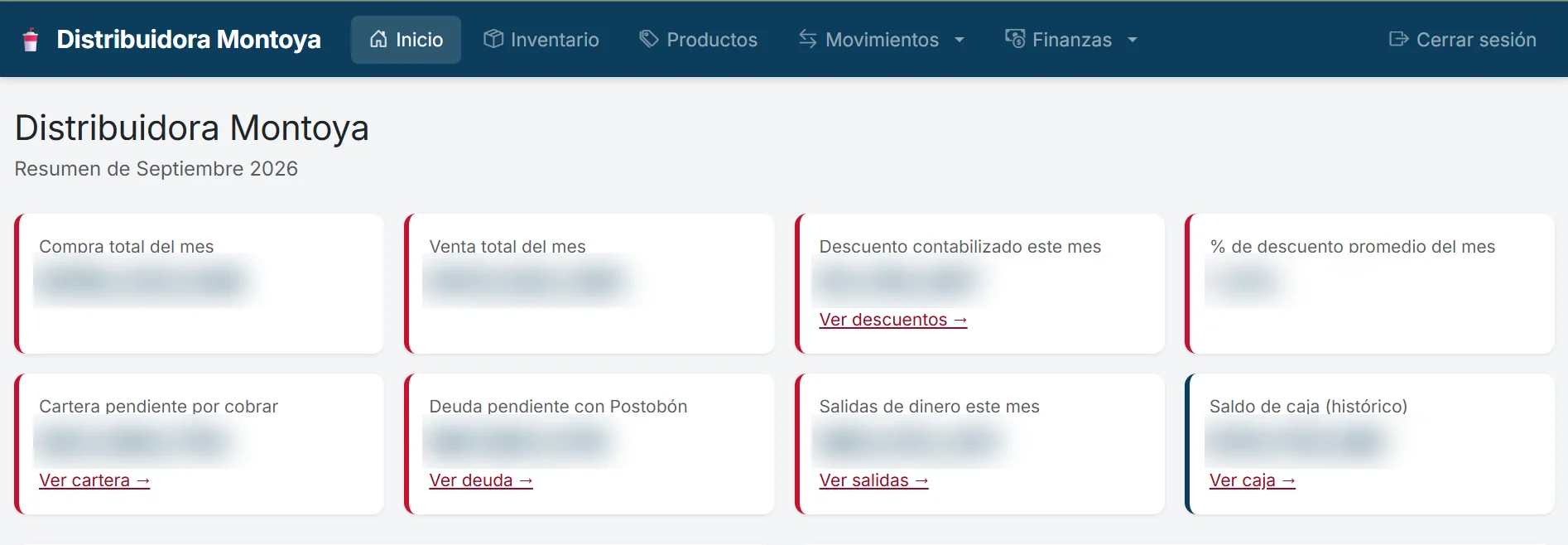Click the Descuento contabilizado este mes label

pyautogui.click(x=960, y=247)
